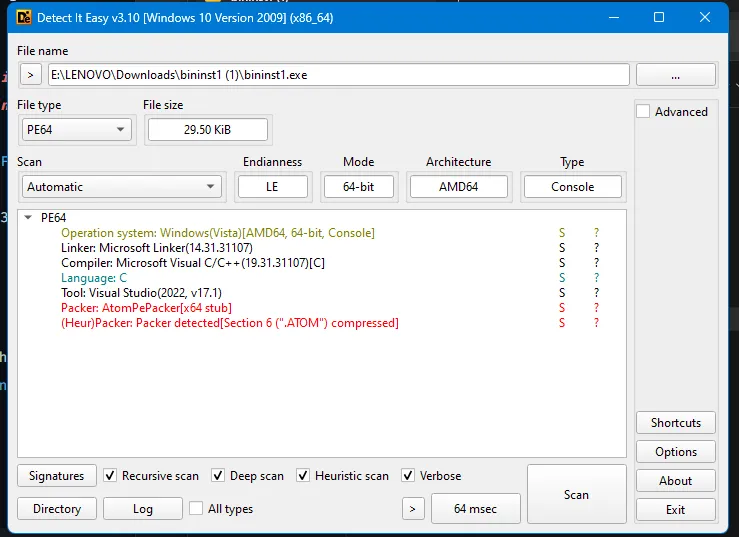Open the ? info for (Heur)Packer row
The width and height of the screenshot is (739, 537).
pyautogui.click(x=596, y=323)
